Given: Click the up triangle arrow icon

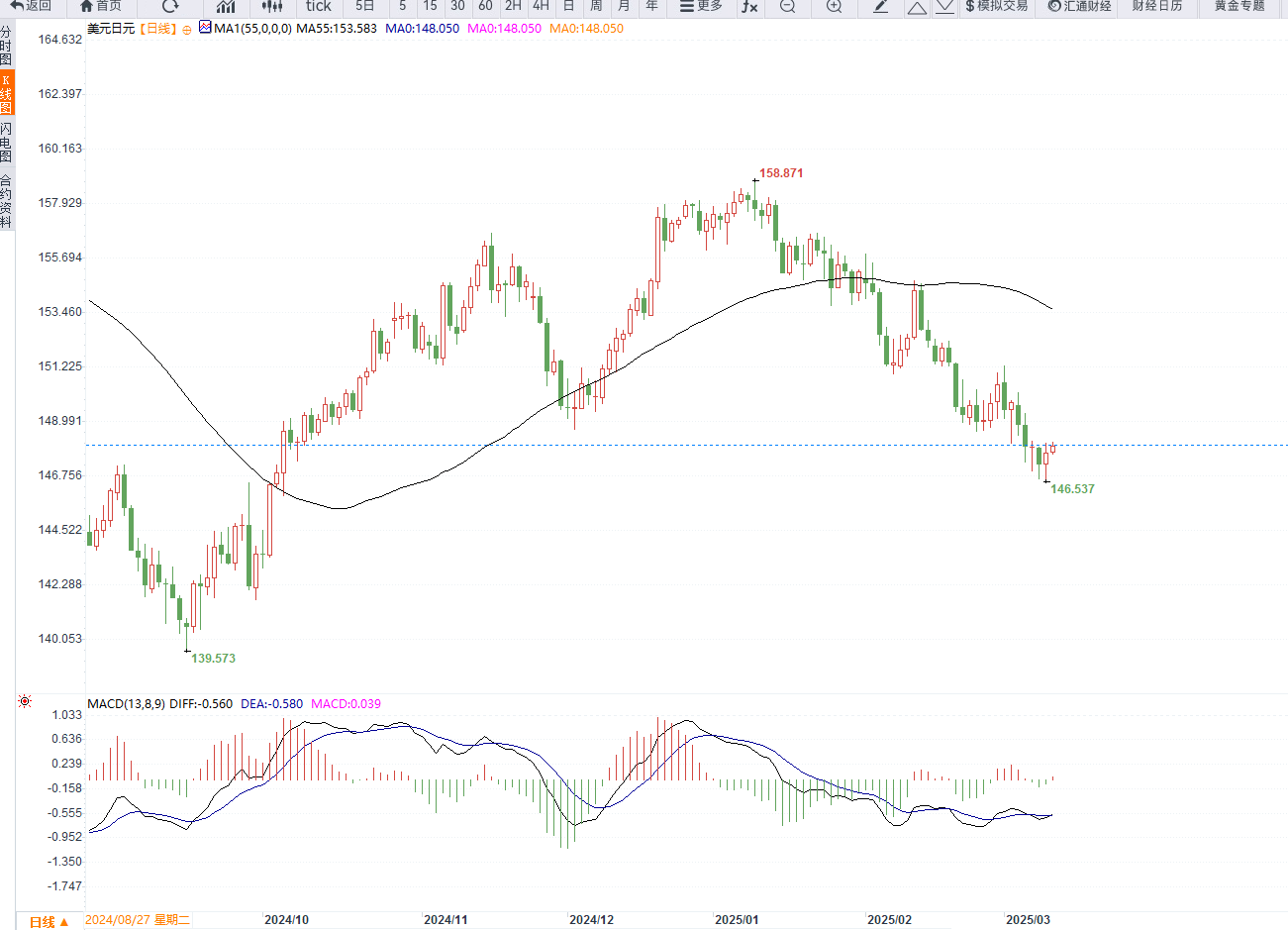Looking at the screenshot, I should pyautogui.click(x=917, y=7).
